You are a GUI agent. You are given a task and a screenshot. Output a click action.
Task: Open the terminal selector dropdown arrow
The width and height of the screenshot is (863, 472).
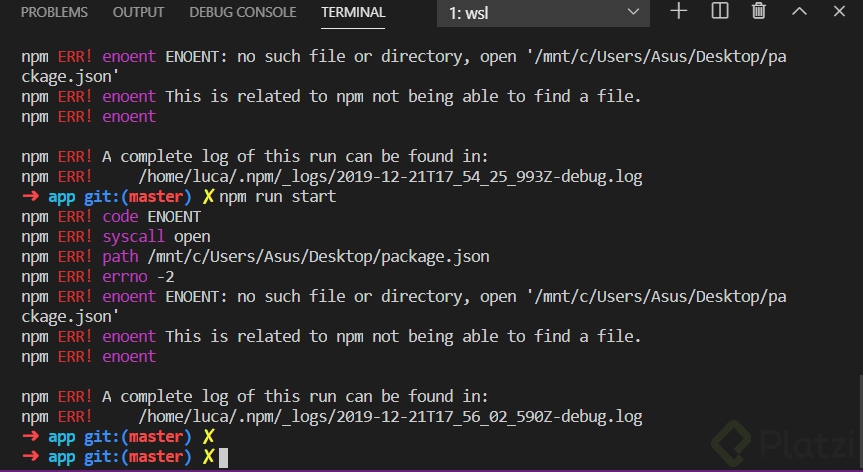pos(633,12)
